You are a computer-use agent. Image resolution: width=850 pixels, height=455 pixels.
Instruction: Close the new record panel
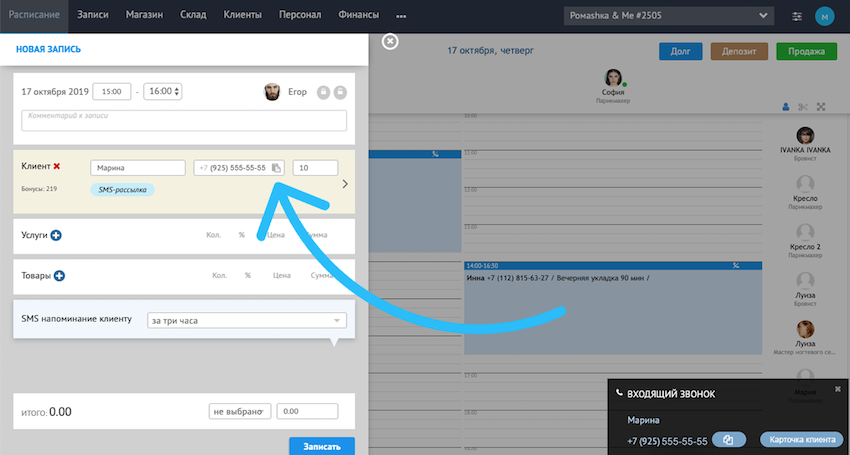tap(390, 41)
